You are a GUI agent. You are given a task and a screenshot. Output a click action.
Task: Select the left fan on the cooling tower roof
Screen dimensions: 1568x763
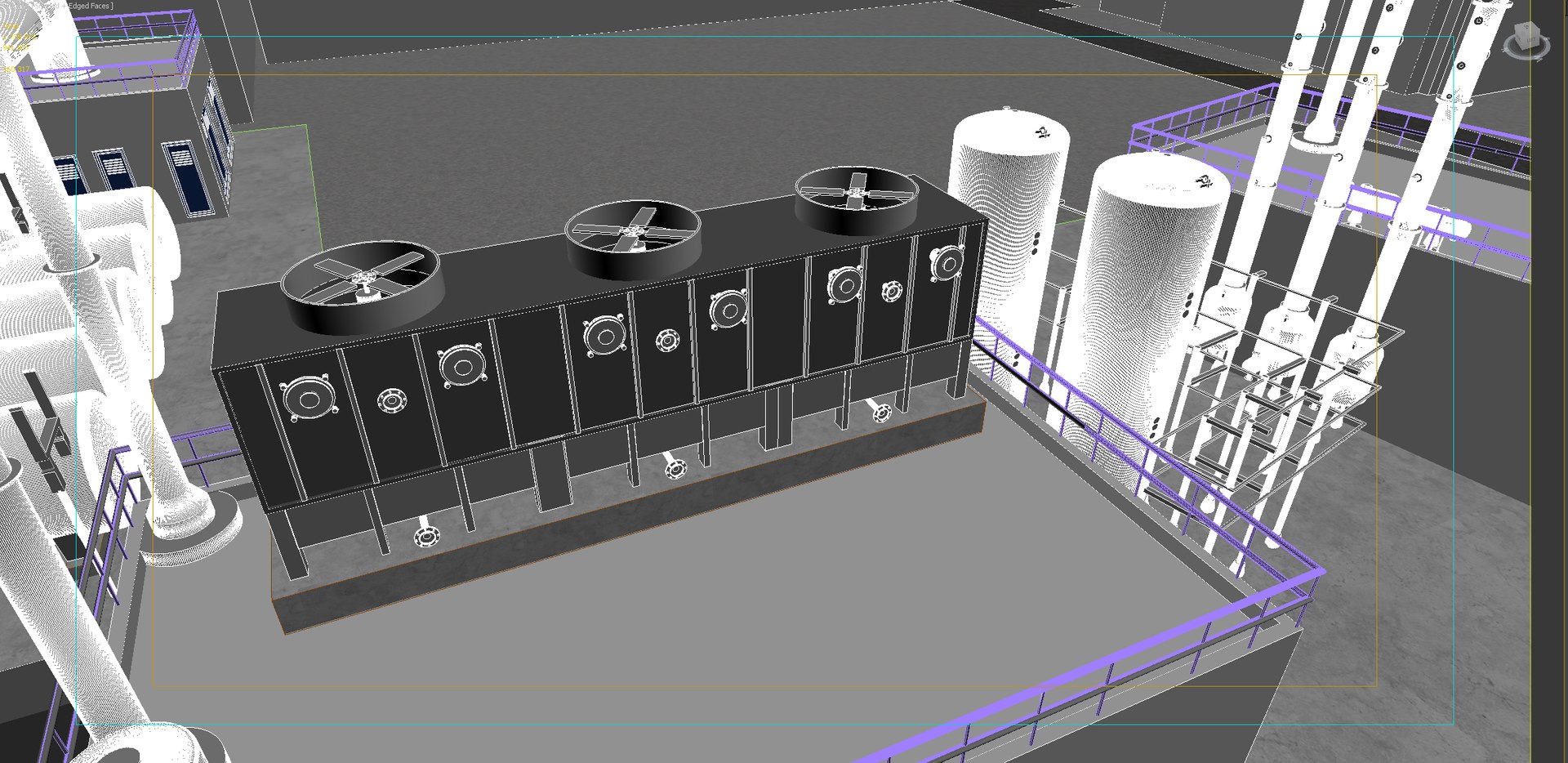[362, 287]
